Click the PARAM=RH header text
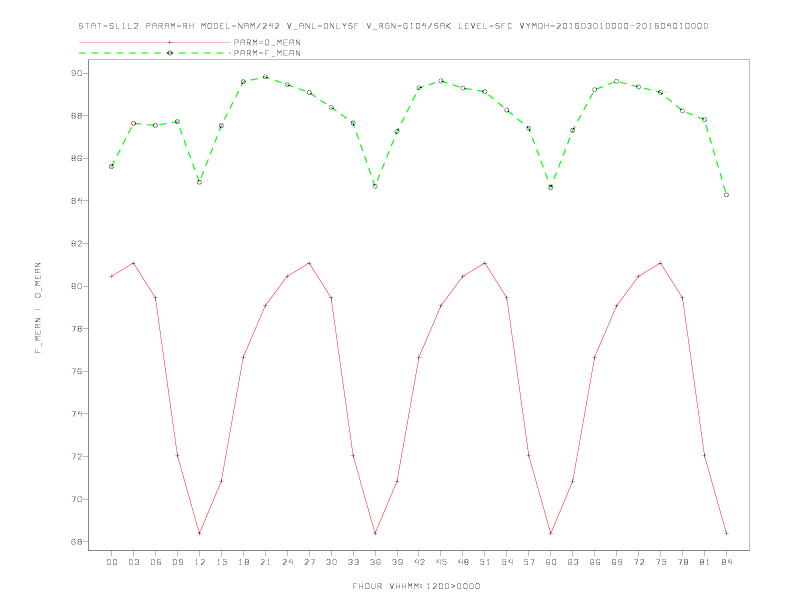 pyautogui.click(x=170, y=26)
